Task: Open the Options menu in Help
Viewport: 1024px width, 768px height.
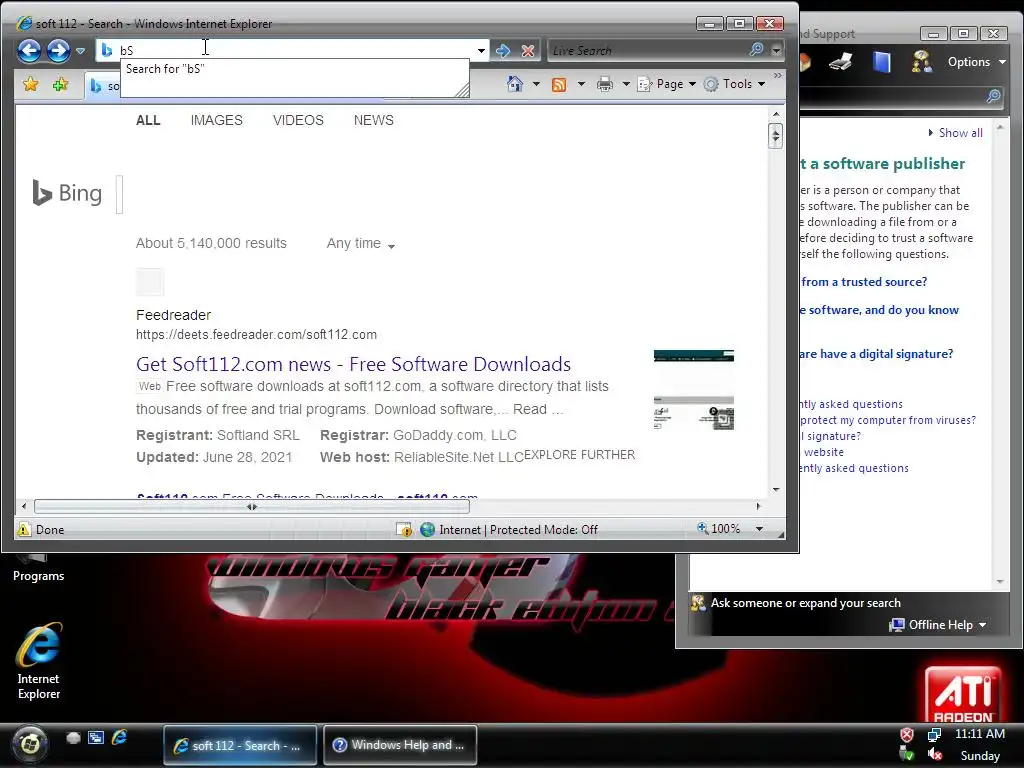Action: (977, 62)
